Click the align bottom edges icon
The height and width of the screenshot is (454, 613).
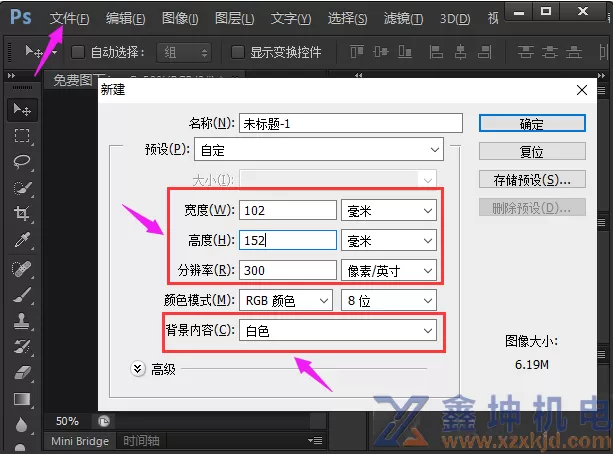pos(405,52)
